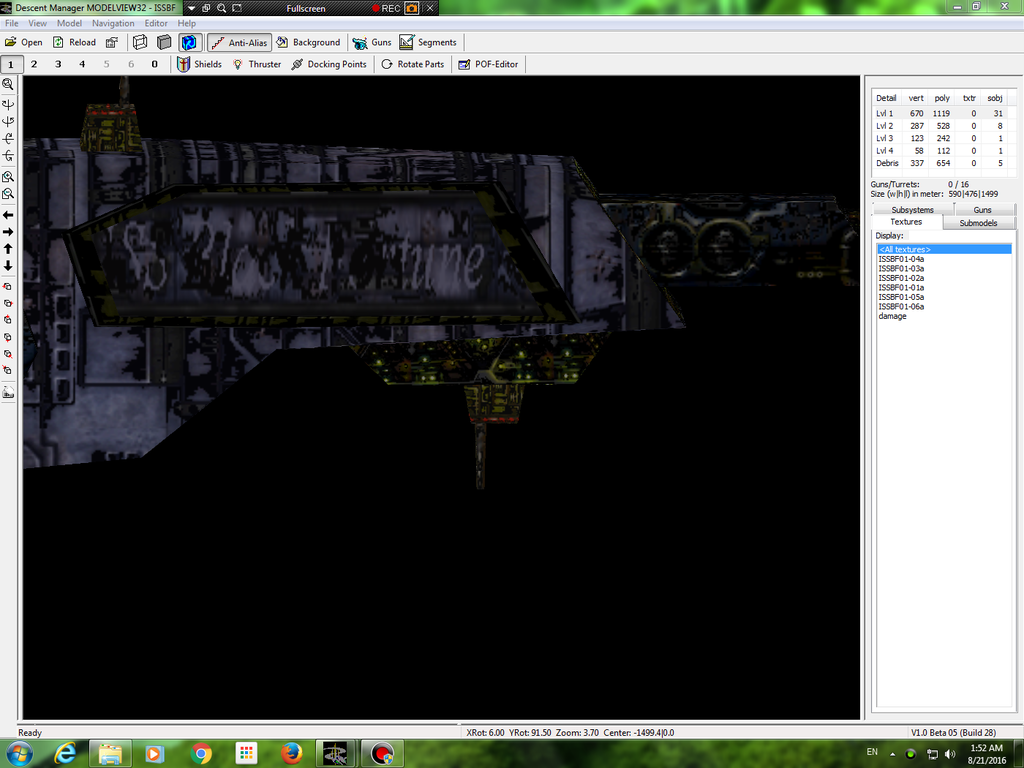Screen dimensions: 1024x768
Task: Open Google Chrome from the taskbar
Action: point(201,754)
